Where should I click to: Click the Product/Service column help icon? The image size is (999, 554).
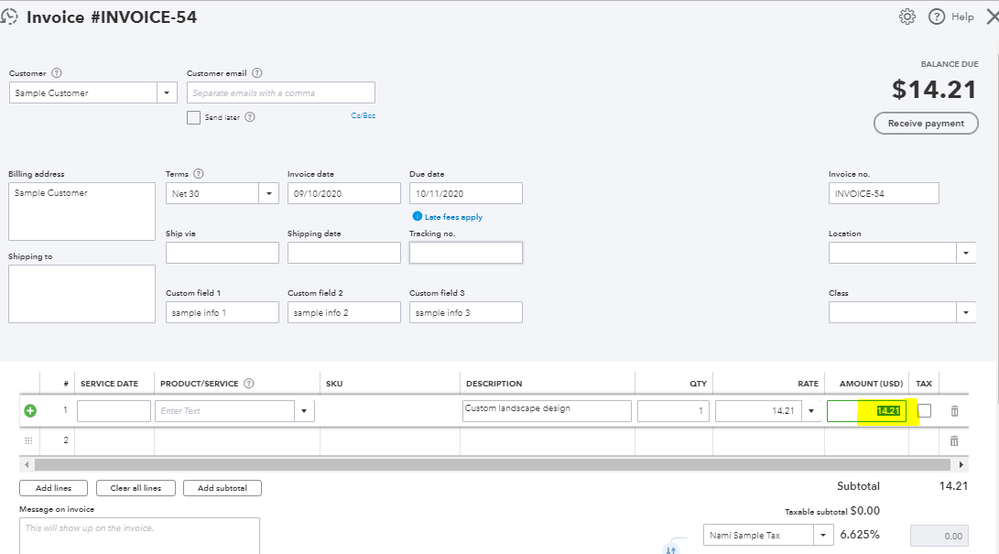pyautogui.click(x=249, y=383)
